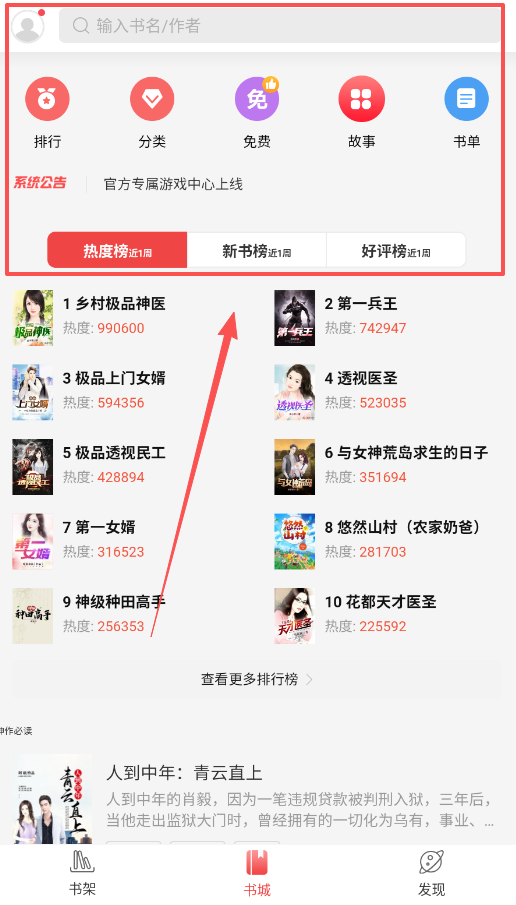
Task: Open the 故事 stories grid icon
Action: click(361, 99)
